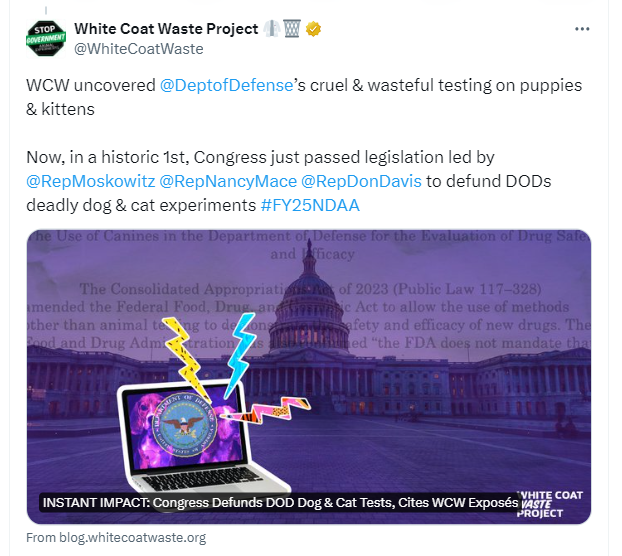Click the White Coat Waste Project logo in the card
Screen dimensions: 622x556
tap(550, 504)
